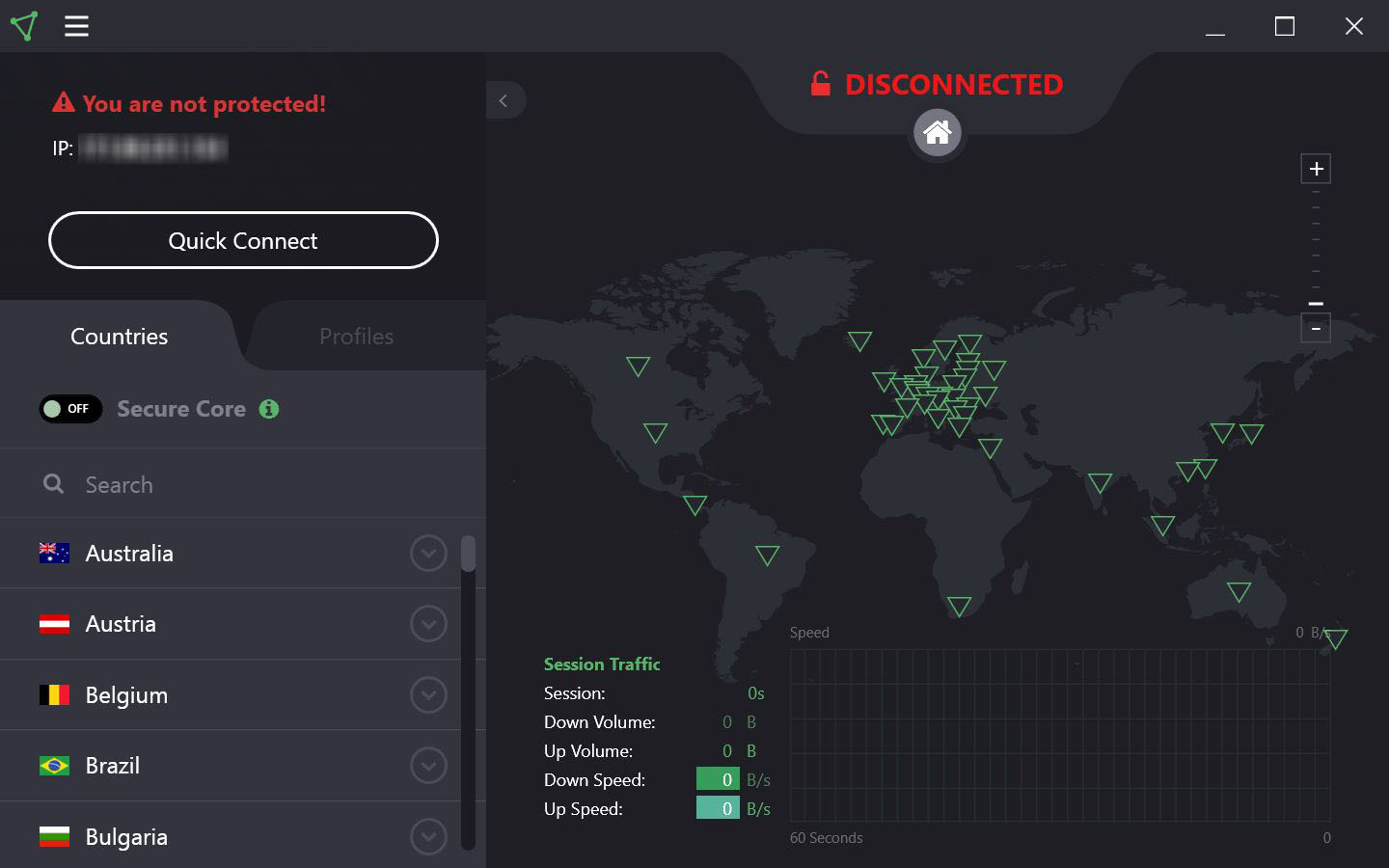Click the map zoom in button
The height and width of the screenshot is (868, 1389).
(x=1316, y=168)
